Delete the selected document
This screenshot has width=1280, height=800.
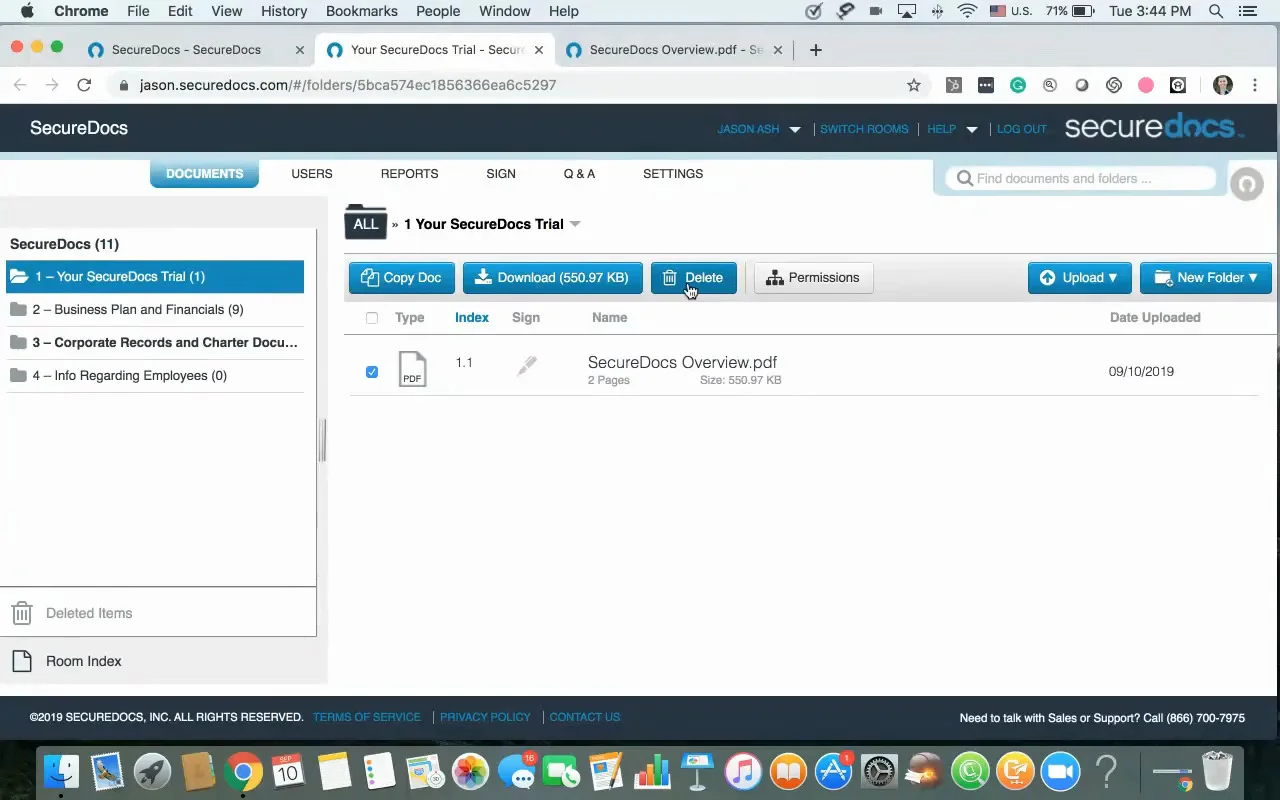tap(693, 278)
